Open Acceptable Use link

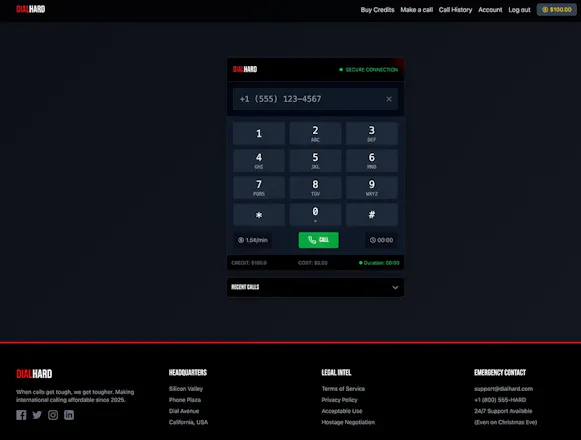(342, 411)
